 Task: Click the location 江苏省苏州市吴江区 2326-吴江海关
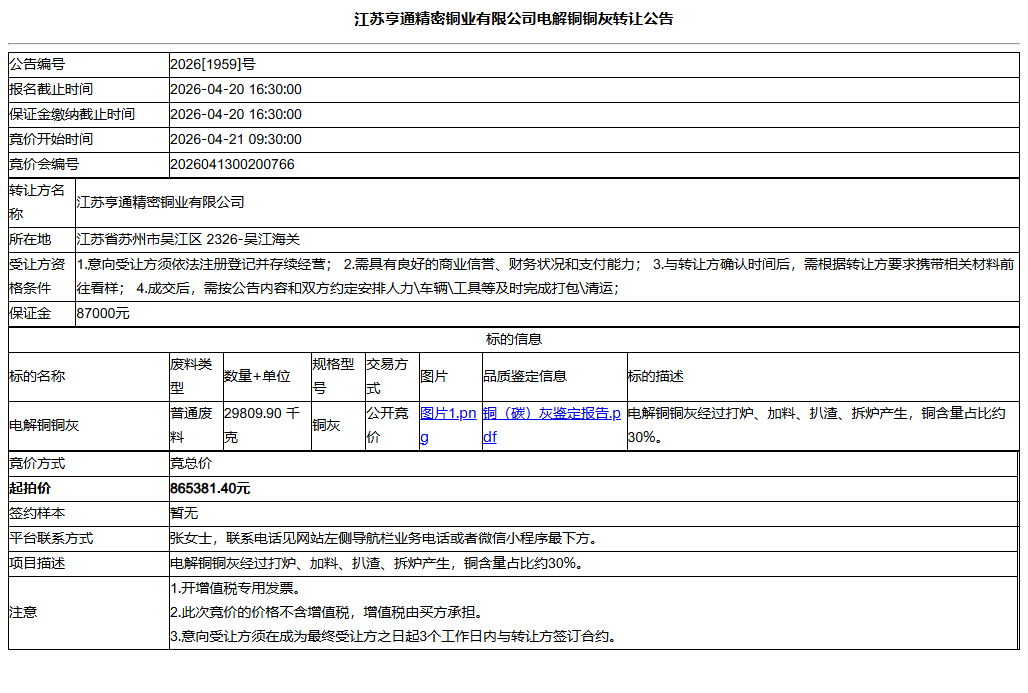[188, 239]
